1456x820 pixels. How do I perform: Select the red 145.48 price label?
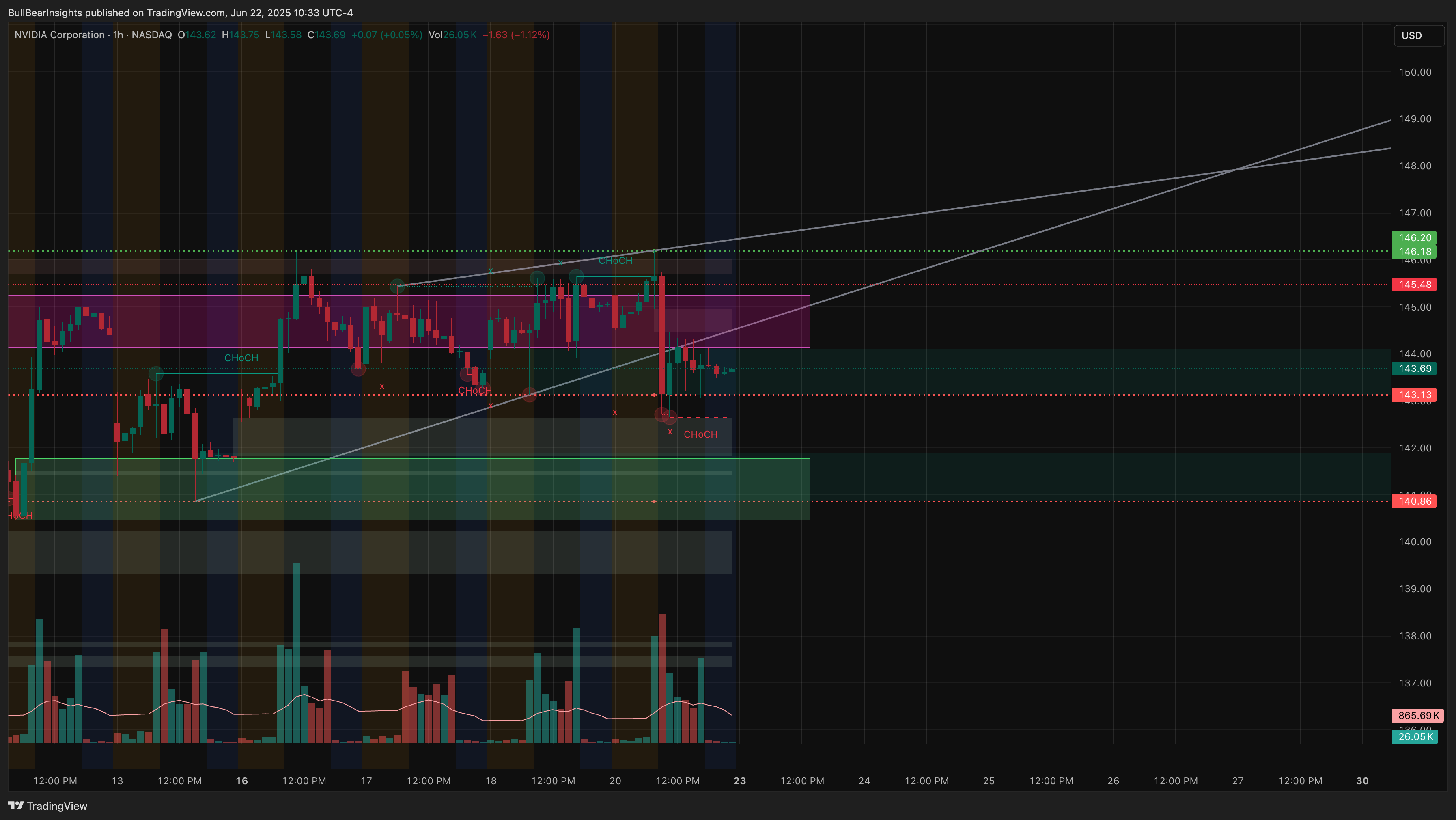pyautogui.click(x=1414, y=285)
